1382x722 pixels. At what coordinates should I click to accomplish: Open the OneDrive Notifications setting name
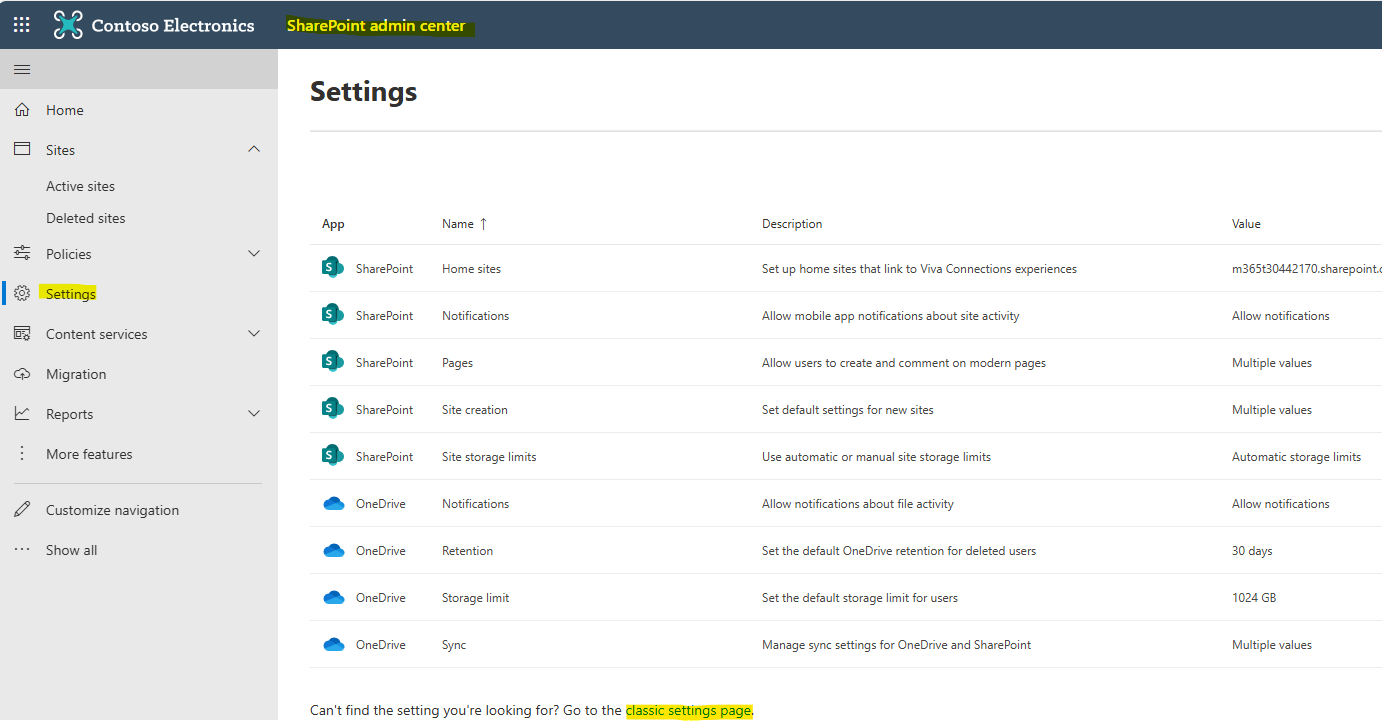click(475, 504)
